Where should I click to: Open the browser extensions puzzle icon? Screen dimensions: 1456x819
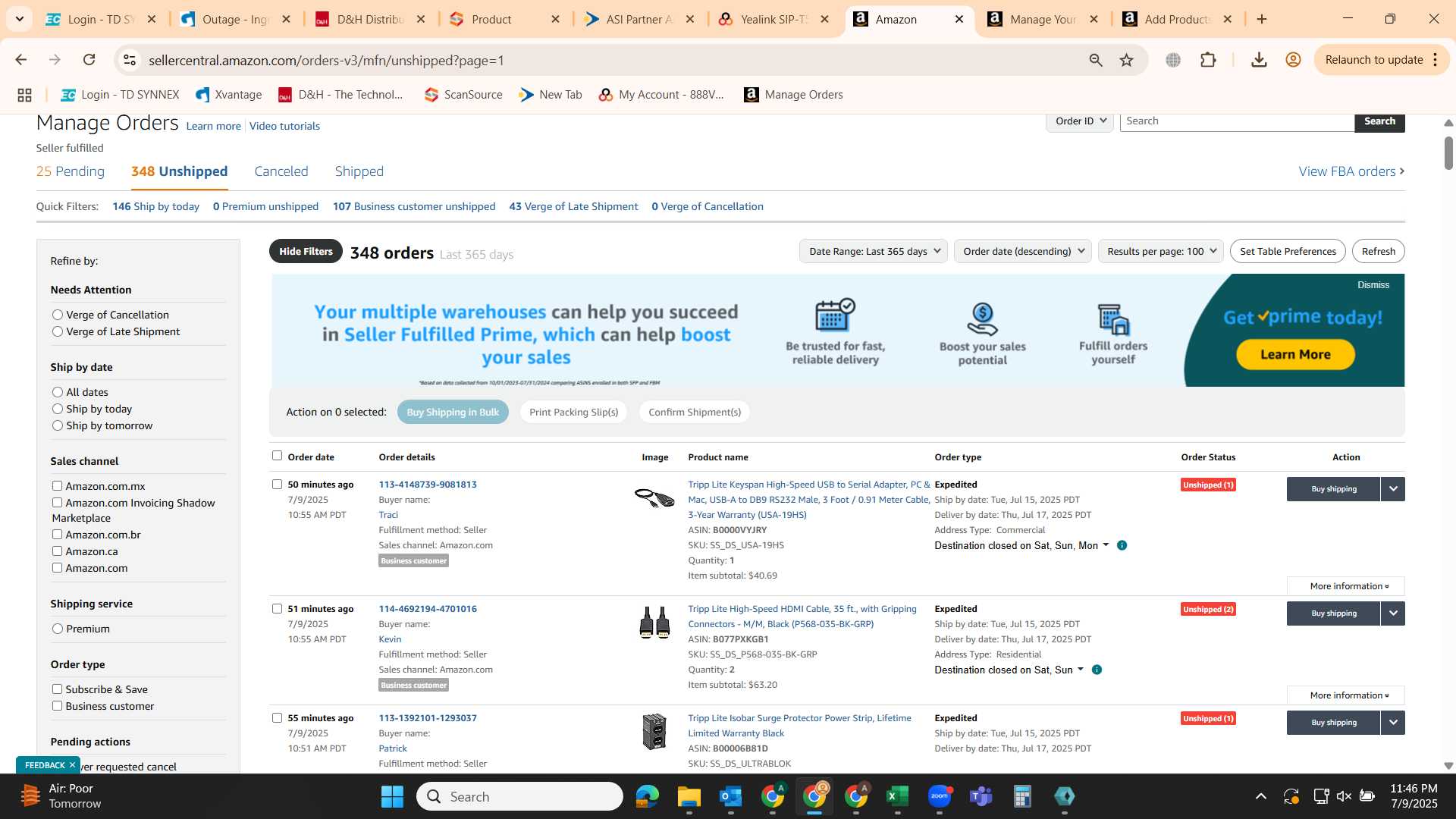1209,60
